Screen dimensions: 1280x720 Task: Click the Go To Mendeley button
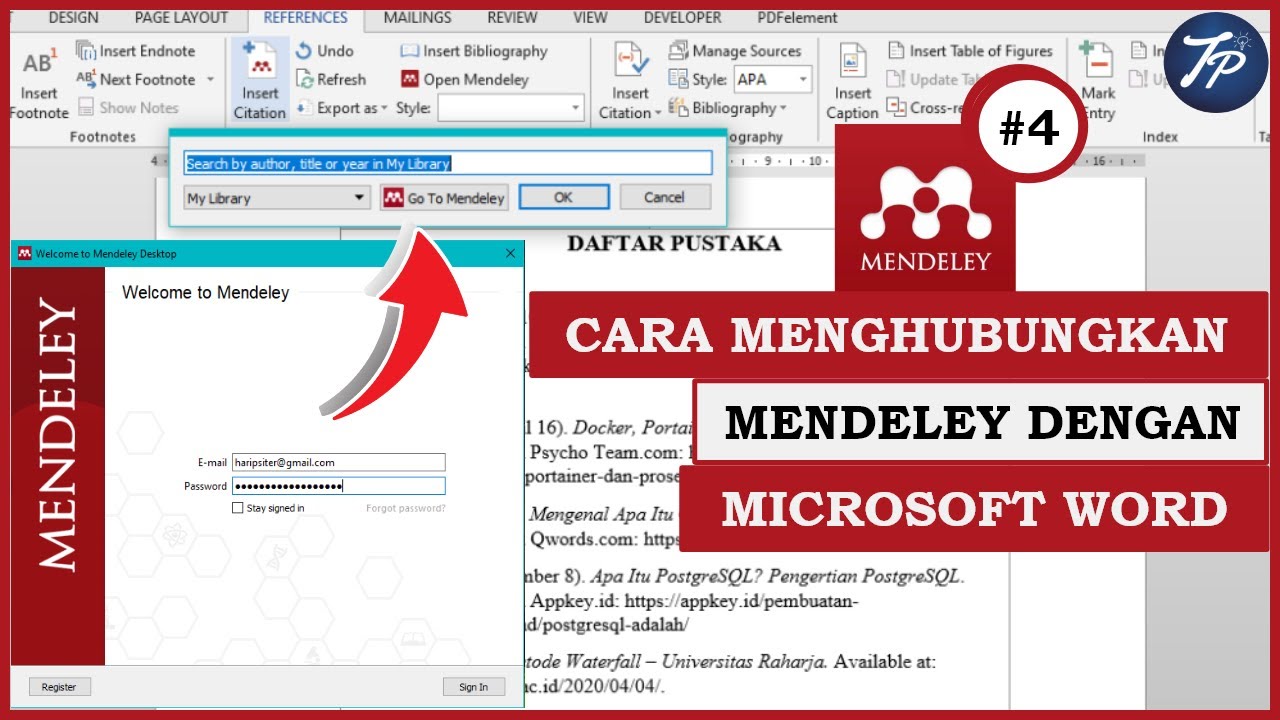(x=444, y=198)
